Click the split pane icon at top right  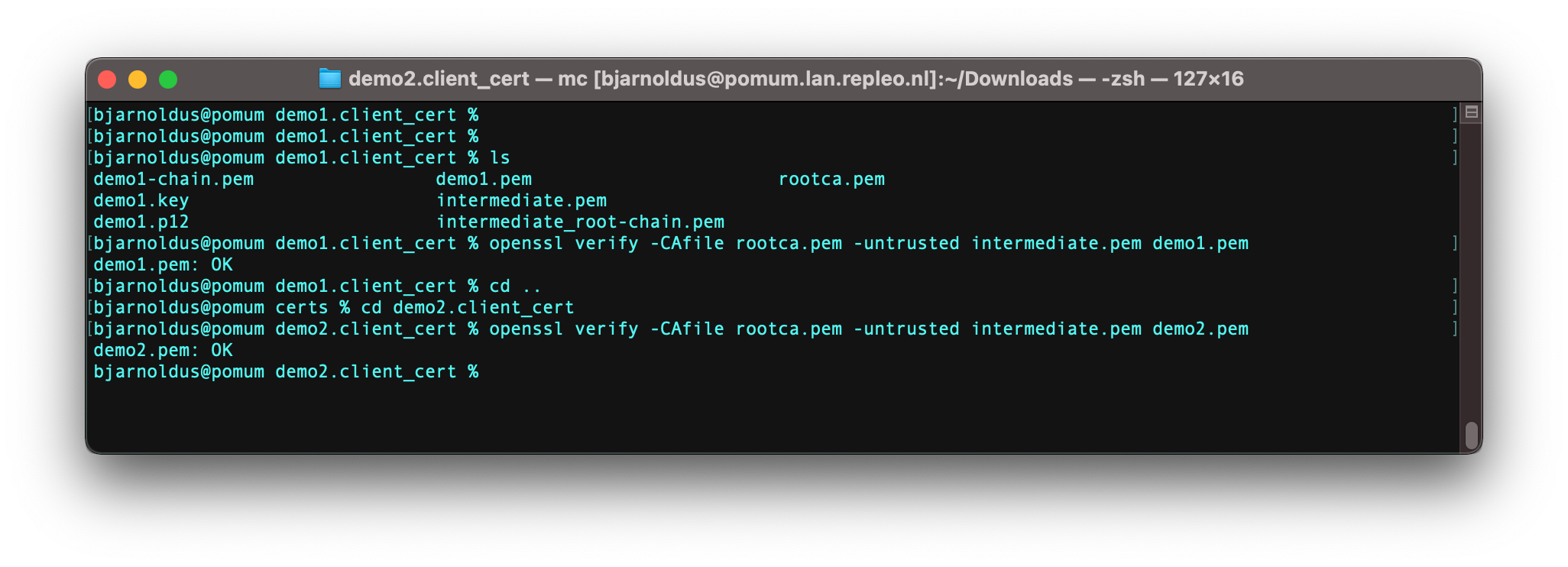(x=1471, y=113)
